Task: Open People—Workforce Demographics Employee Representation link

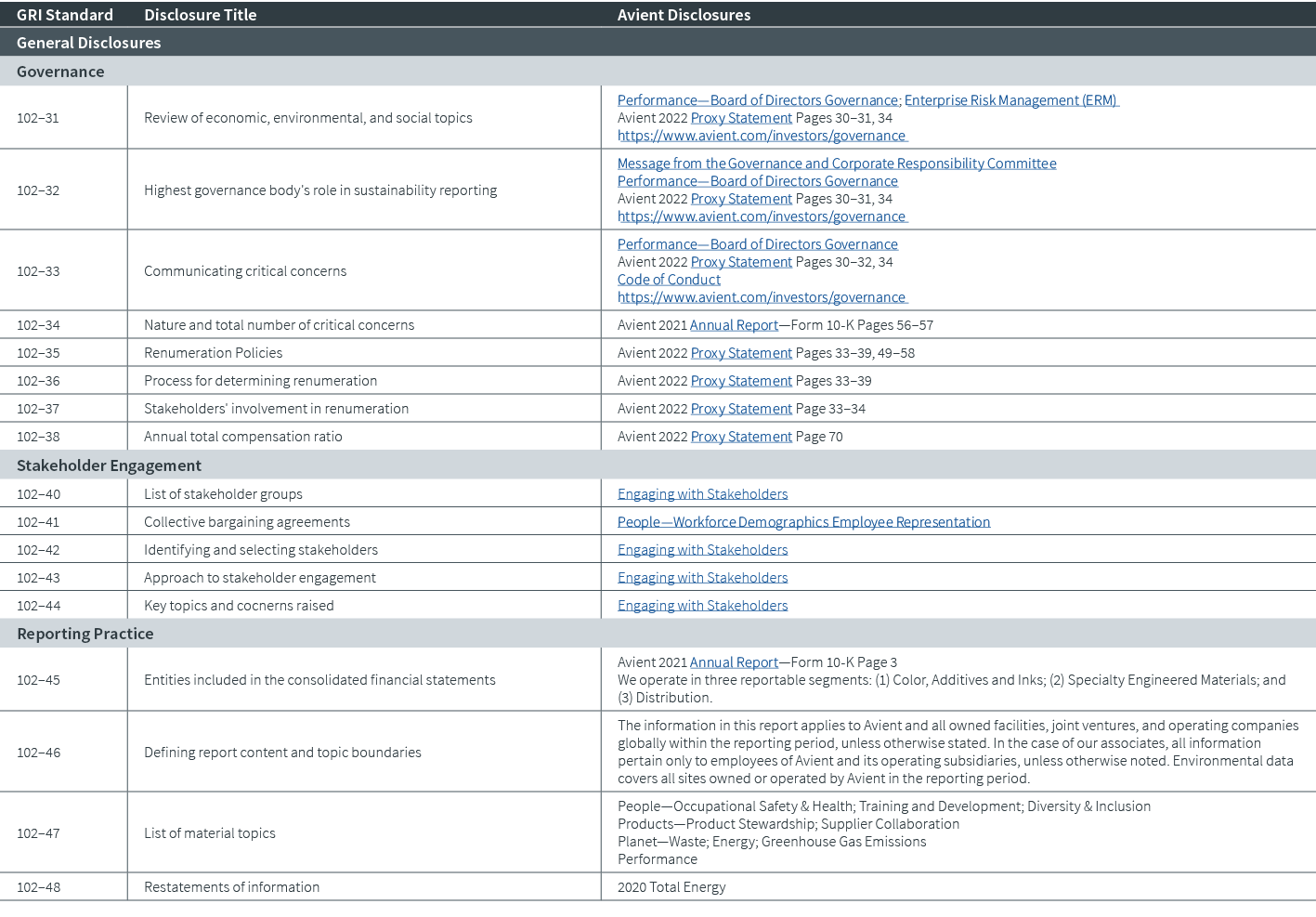Action: click(803, 521)
